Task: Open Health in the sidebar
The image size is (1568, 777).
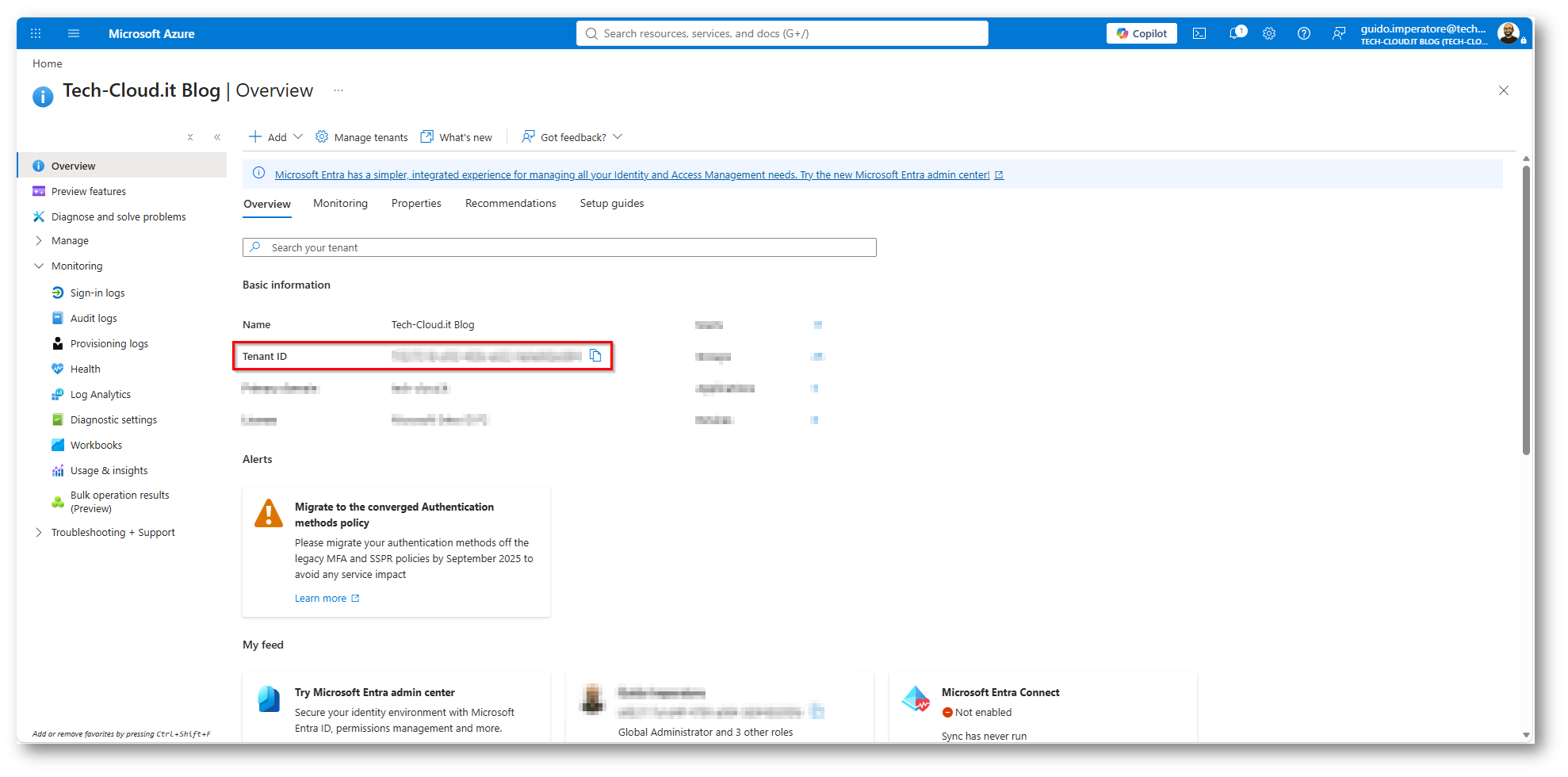Action: pos(85,369)
